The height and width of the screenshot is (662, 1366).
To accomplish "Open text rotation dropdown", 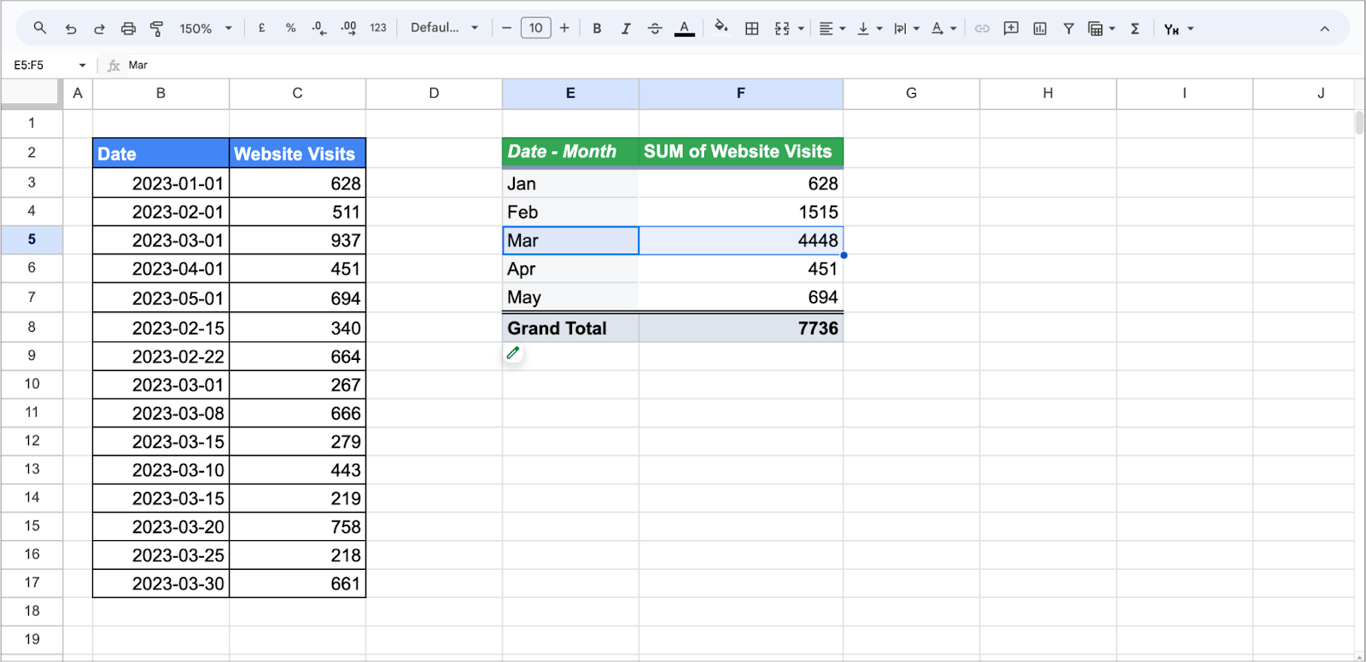I will 943,28.
